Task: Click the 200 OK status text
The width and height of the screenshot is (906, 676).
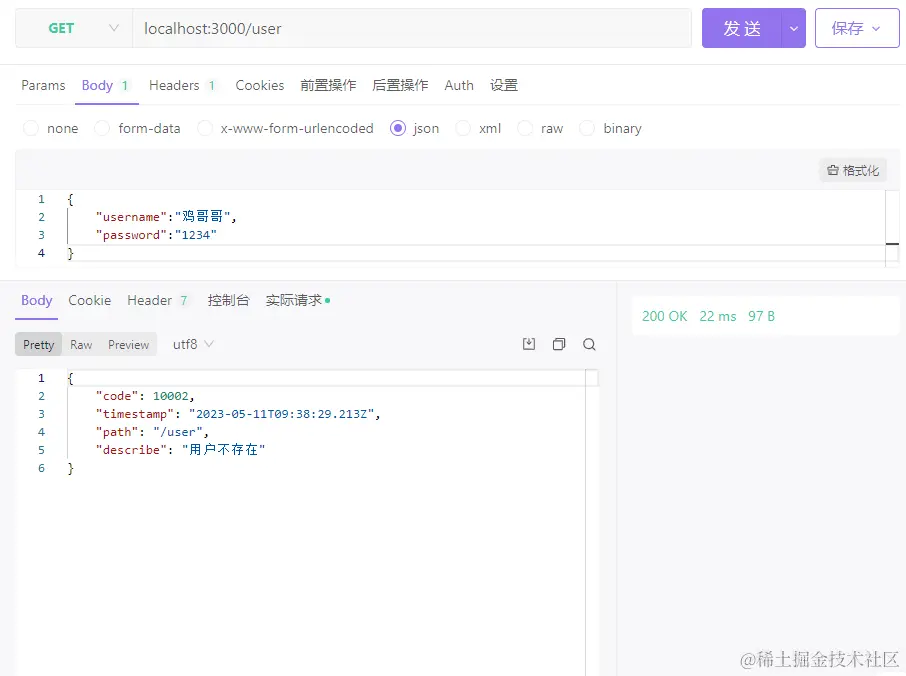Action: click(x=664, y=316)
